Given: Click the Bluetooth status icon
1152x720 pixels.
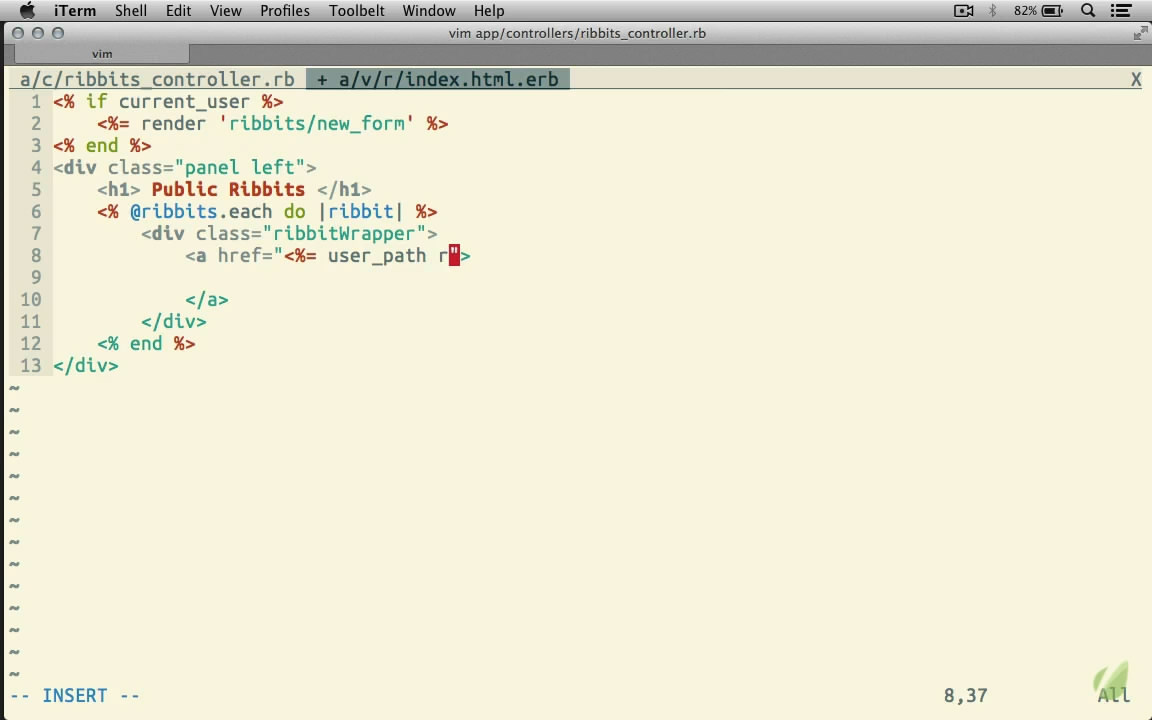Looking at the screenshot, I should coord(993,11).
